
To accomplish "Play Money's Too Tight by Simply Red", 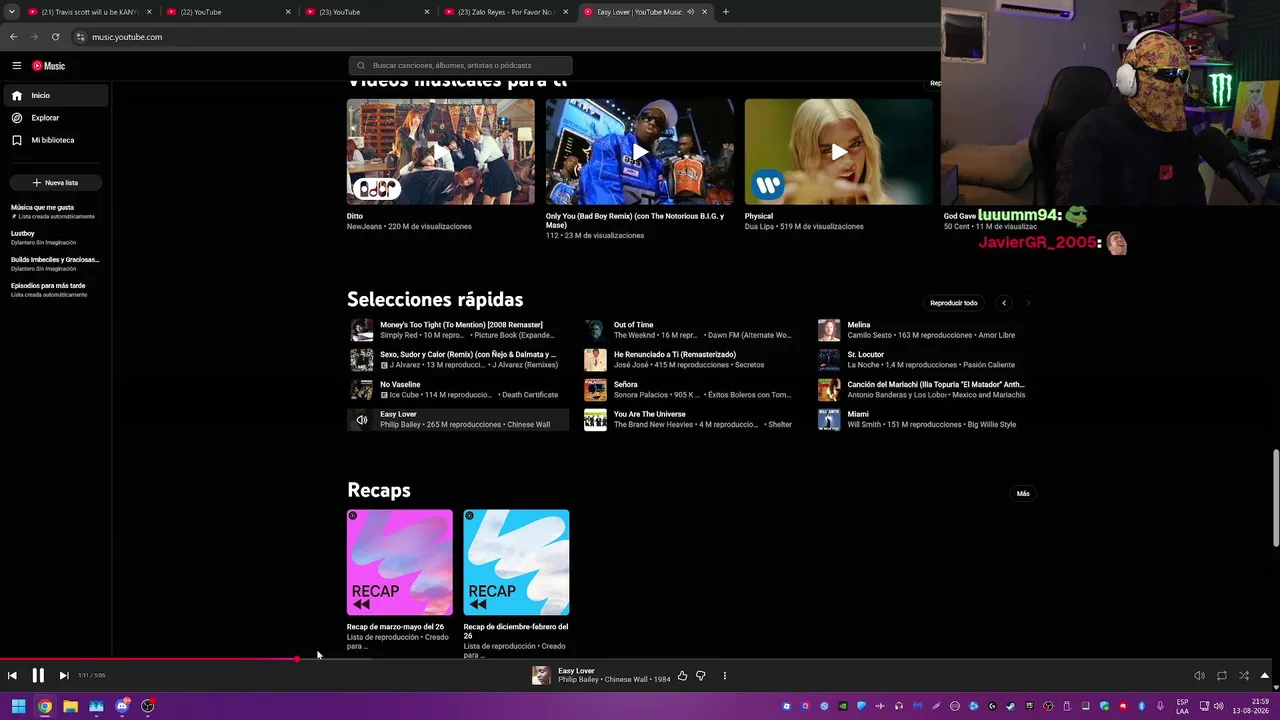I will pos(459,330).
